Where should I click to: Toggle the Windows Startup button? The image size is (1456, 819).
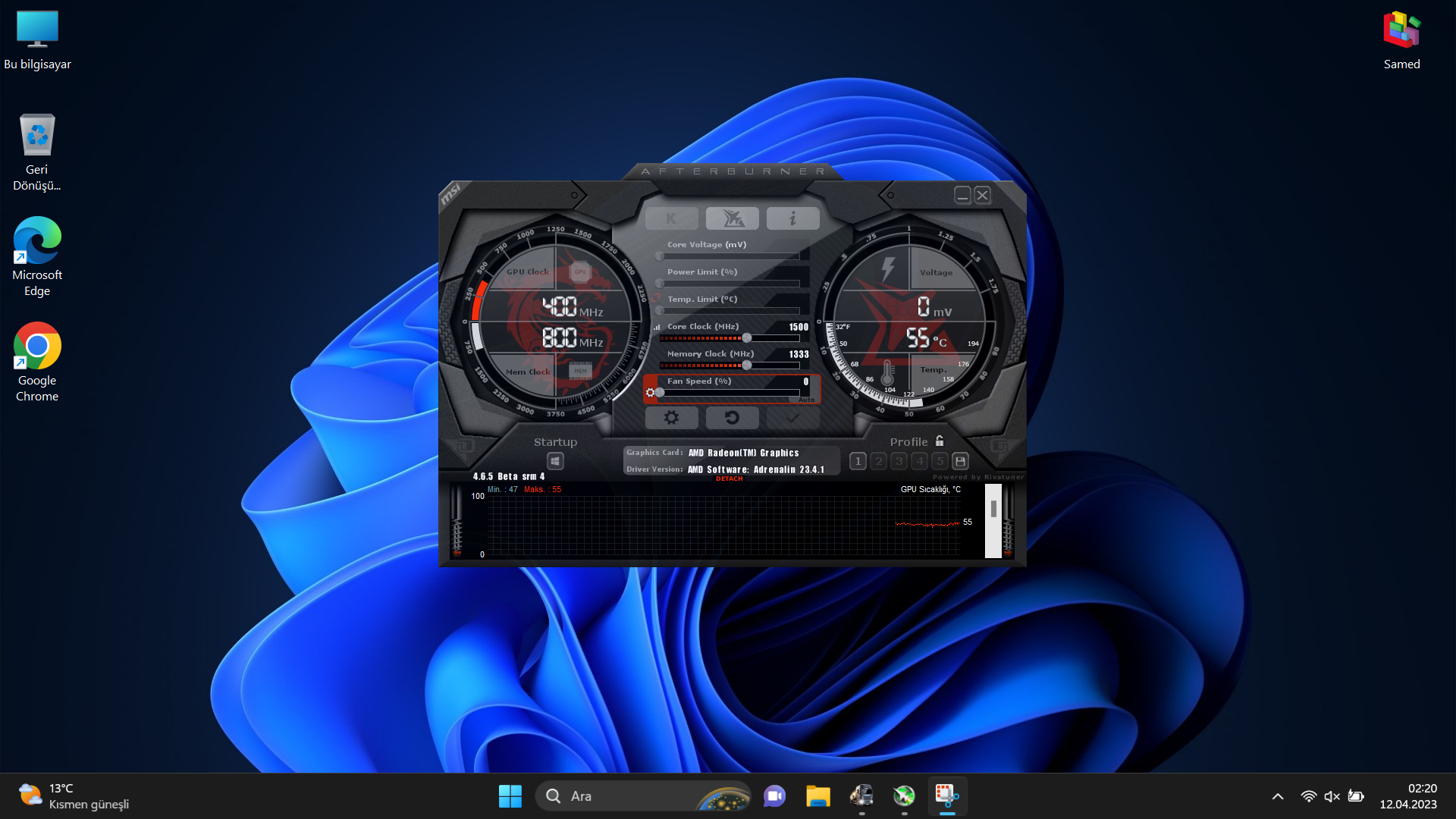point(555,461)
